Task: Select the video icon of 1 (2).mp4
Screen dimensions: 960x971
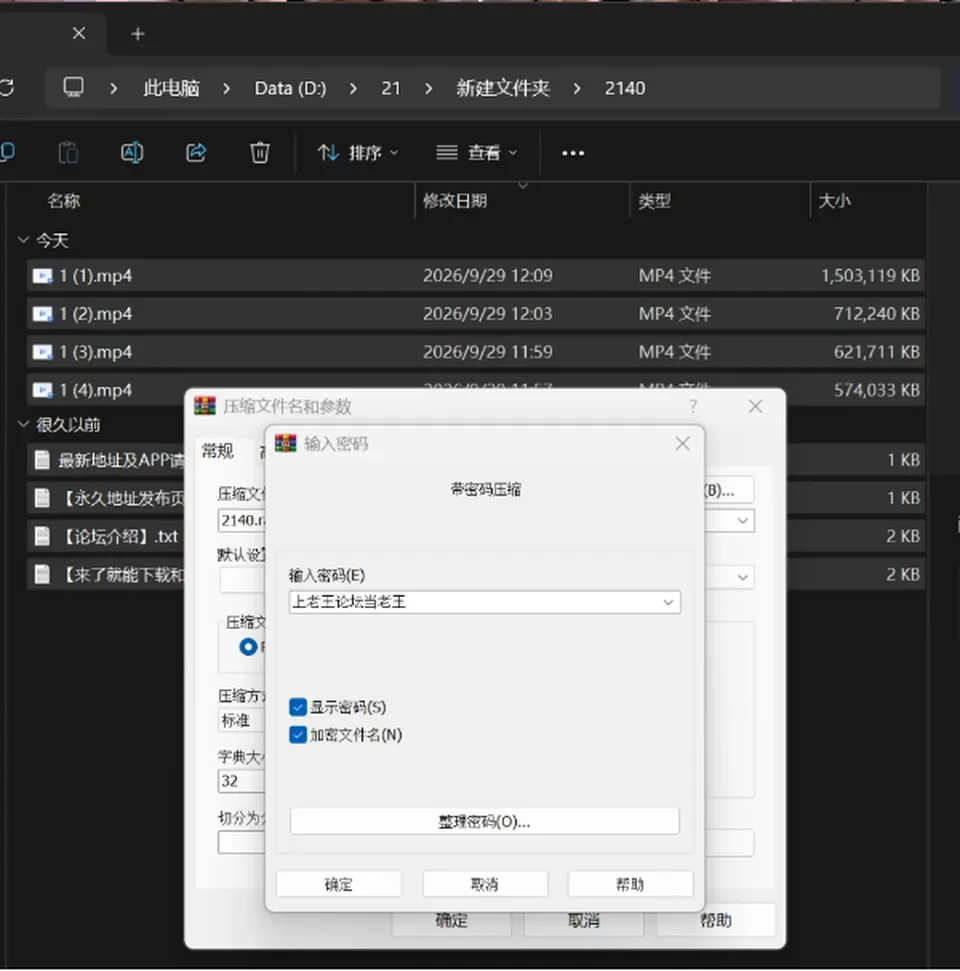Action: [42, 314]
